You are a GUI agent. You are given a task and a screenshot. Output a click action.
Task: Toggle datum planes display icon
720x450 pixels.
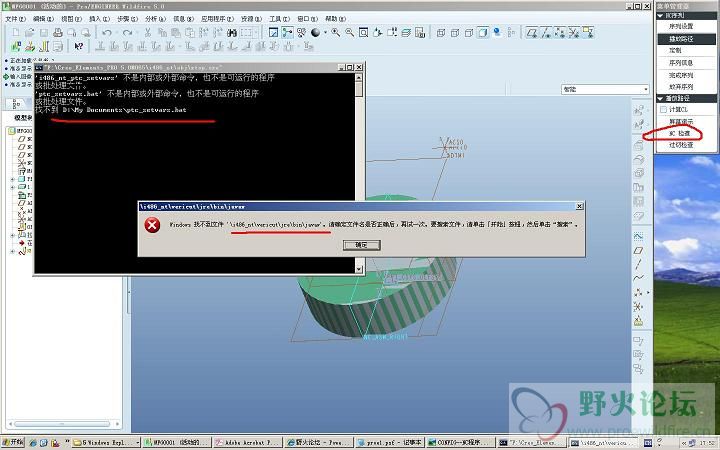[532, 33]
